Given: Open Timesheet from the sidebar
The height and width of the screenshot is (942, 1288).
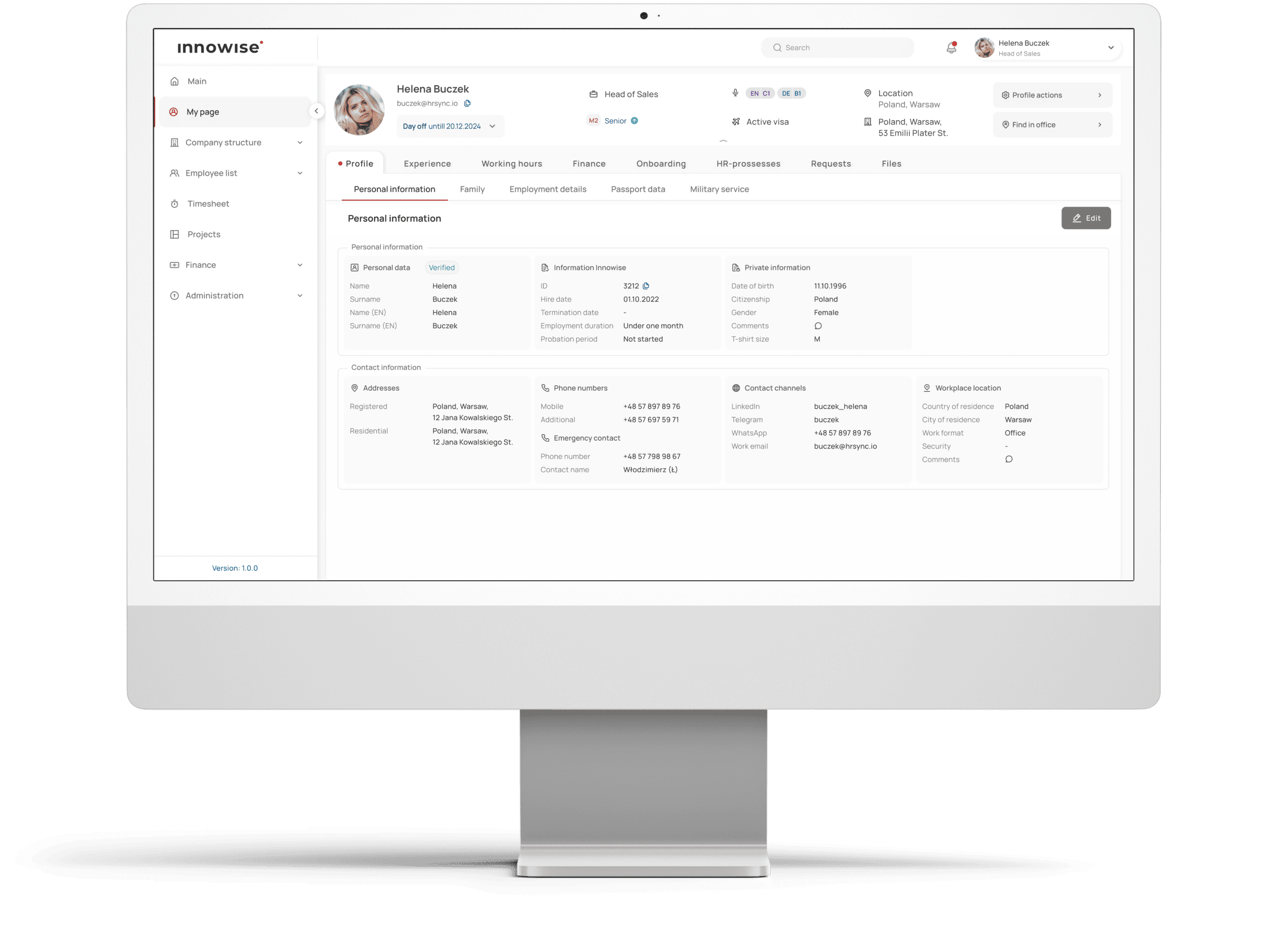Looking at the screenshot, I should (208, 203).
